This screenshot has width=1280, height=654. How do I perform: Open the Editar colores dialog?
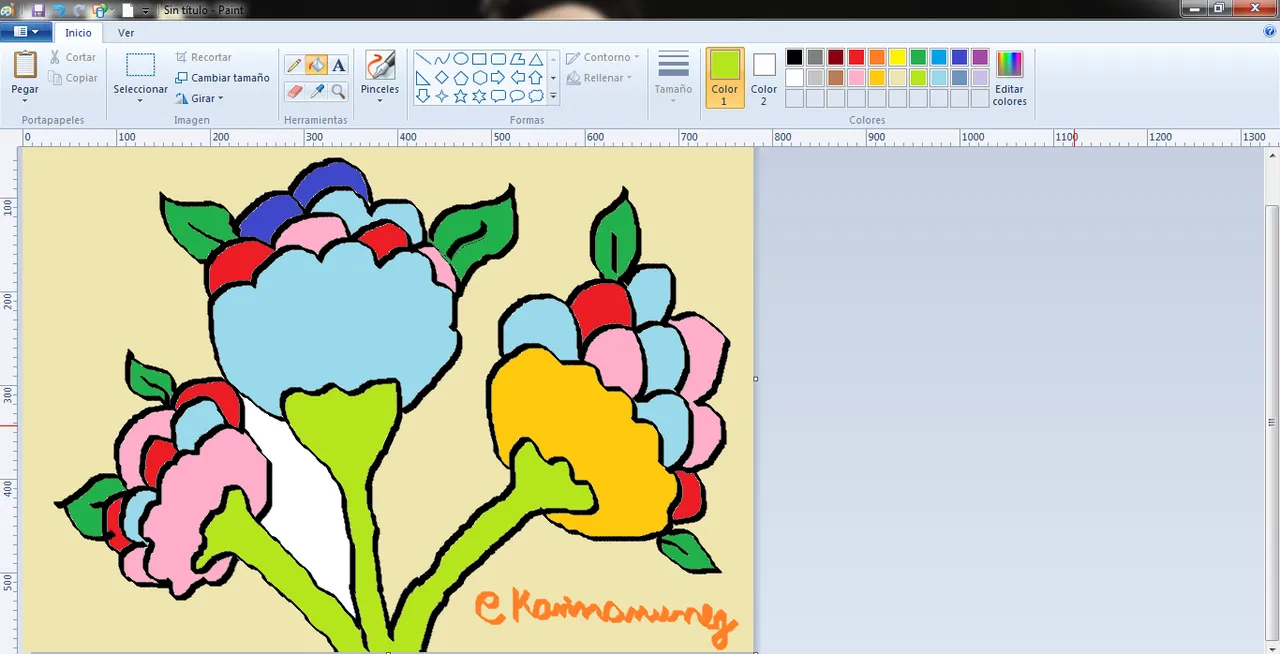(x=1010, y=78)
